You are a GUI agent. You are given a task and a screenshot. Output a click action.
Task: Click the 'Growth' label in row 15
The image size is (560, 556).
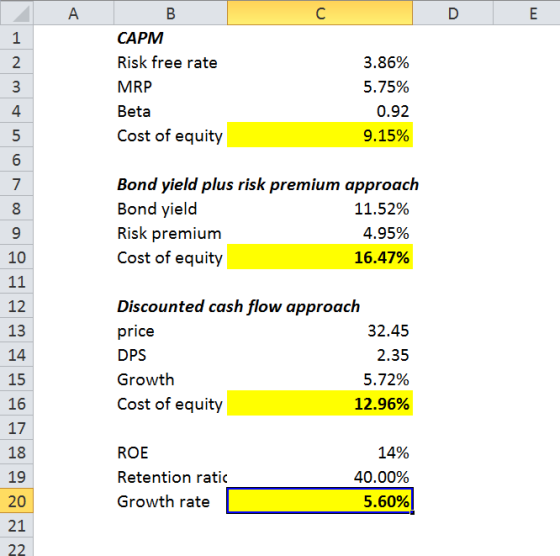click(171, 379)
